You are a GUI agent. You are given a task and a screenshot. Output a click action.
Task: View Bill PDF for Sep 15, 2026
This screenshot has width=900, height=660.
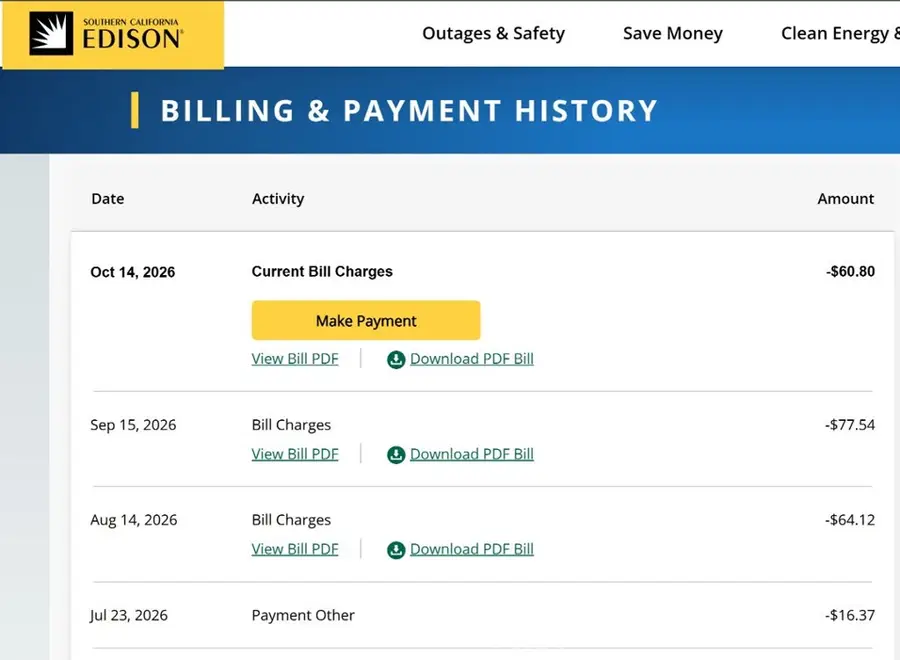click(295, 454)
